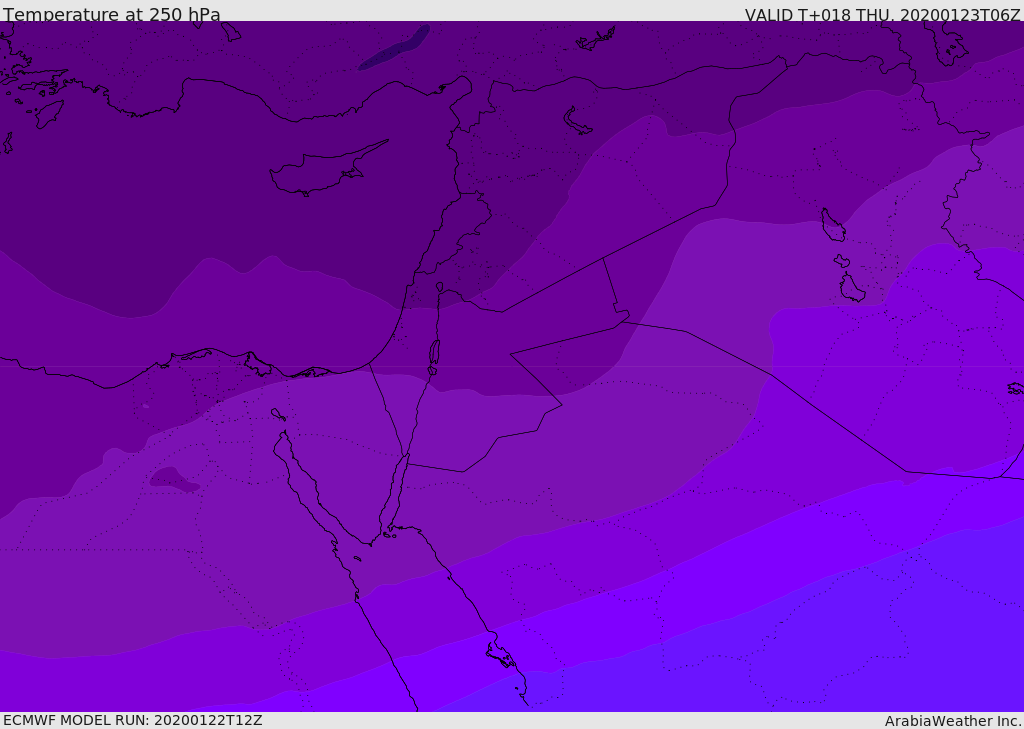The width and height of the screenshot is (1024, 729).
Task: Click the Dead Sea outline on the map
Action: click(x=434, y=353)
